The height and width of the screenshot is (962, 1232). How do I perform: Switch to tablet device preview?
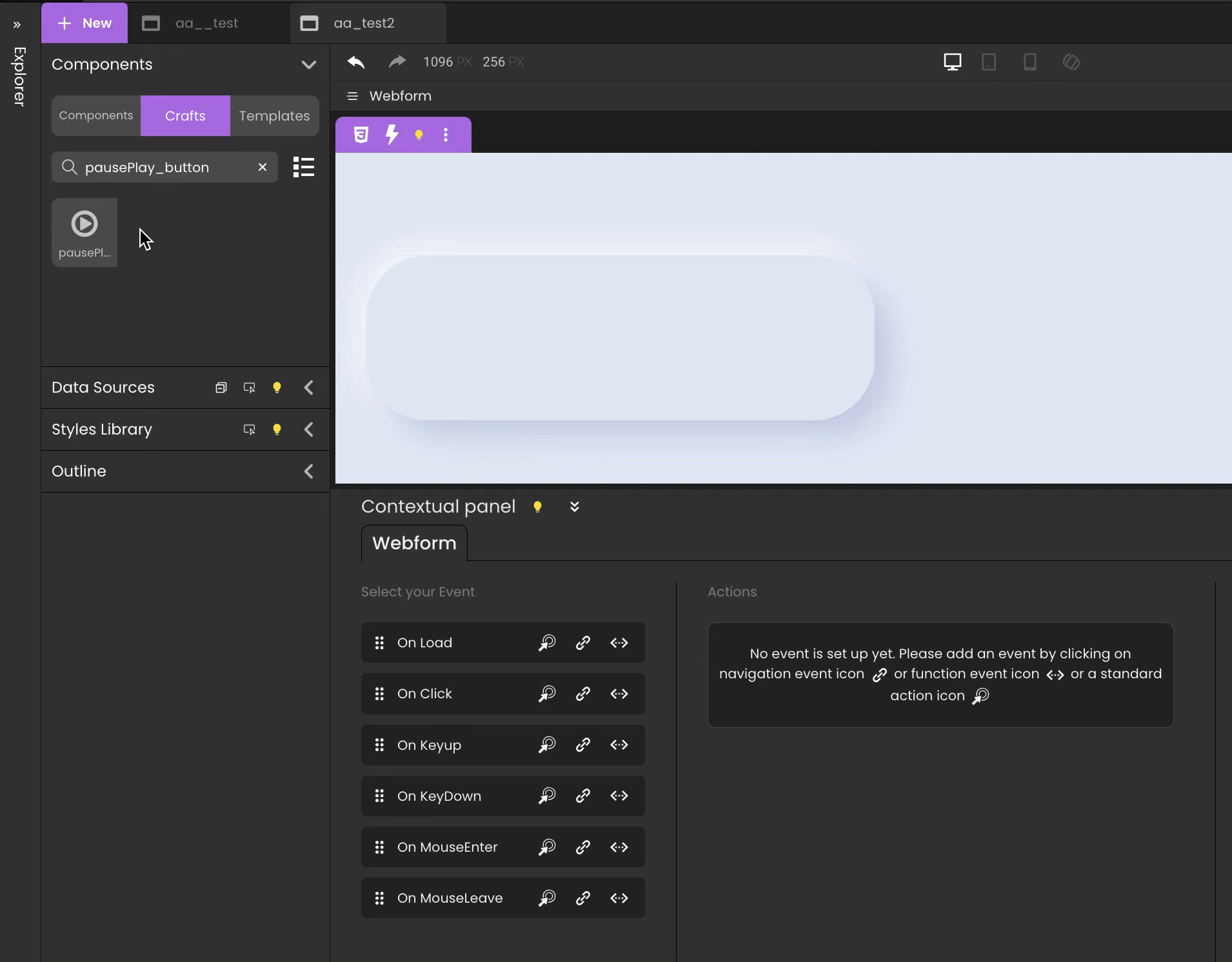click(989, 62)
